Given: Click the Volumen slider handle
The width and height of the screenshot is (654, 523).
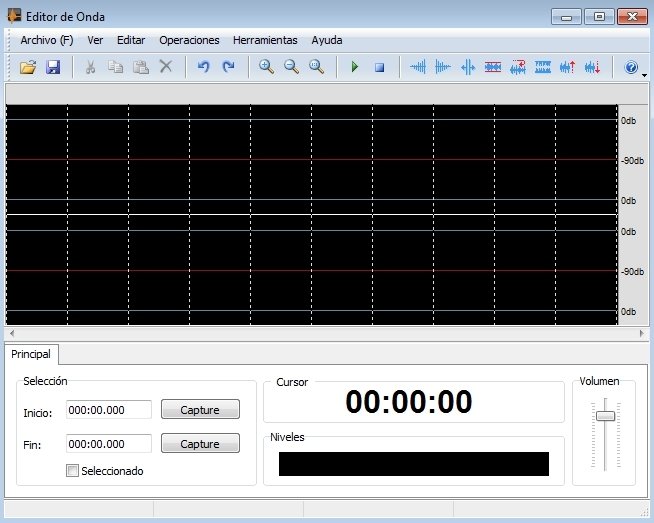Looking at the screenshot, I should tap(605, 416).
